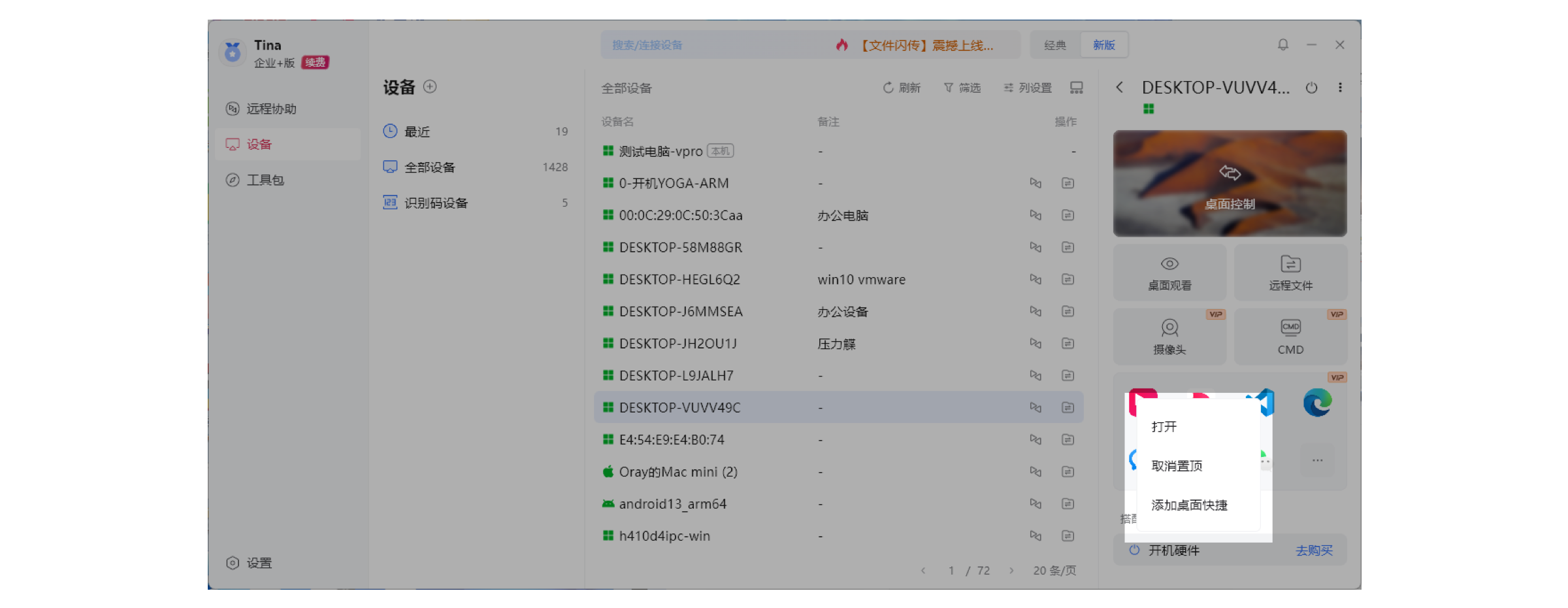1568x608 pixels.
Task: Click document icon in DESKTOP-VUVV49C row
Action: click(1068, 407)
